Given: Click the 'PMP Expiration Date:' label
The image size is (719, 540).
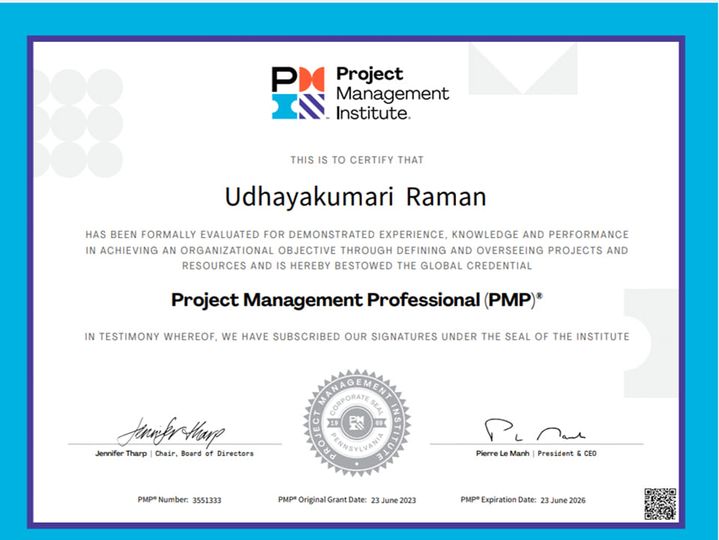Looking at the screenshot, I should click(x=498, y=500).
